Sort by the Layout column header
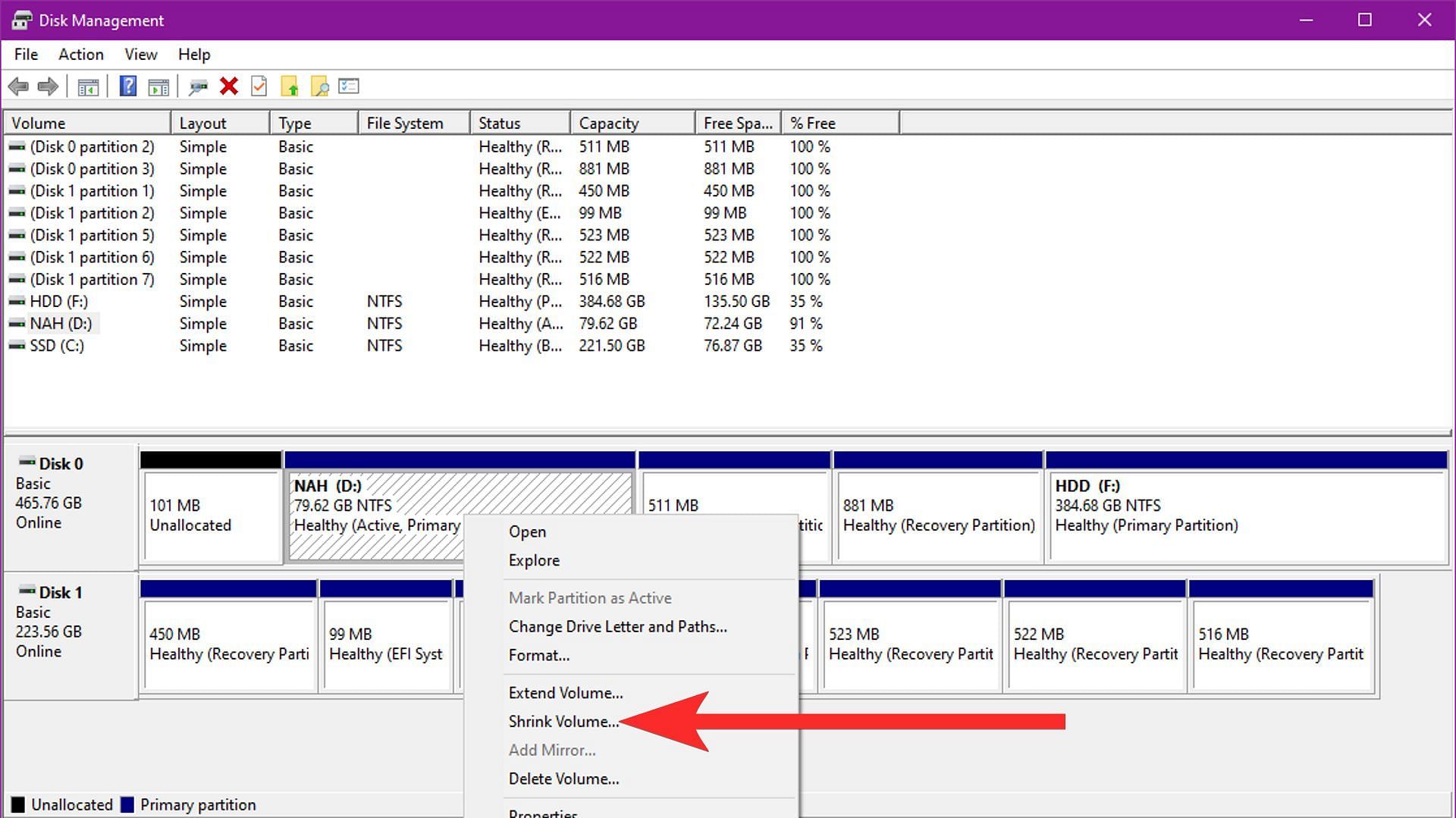The image size is (1456, 818). tap(220, 123)
